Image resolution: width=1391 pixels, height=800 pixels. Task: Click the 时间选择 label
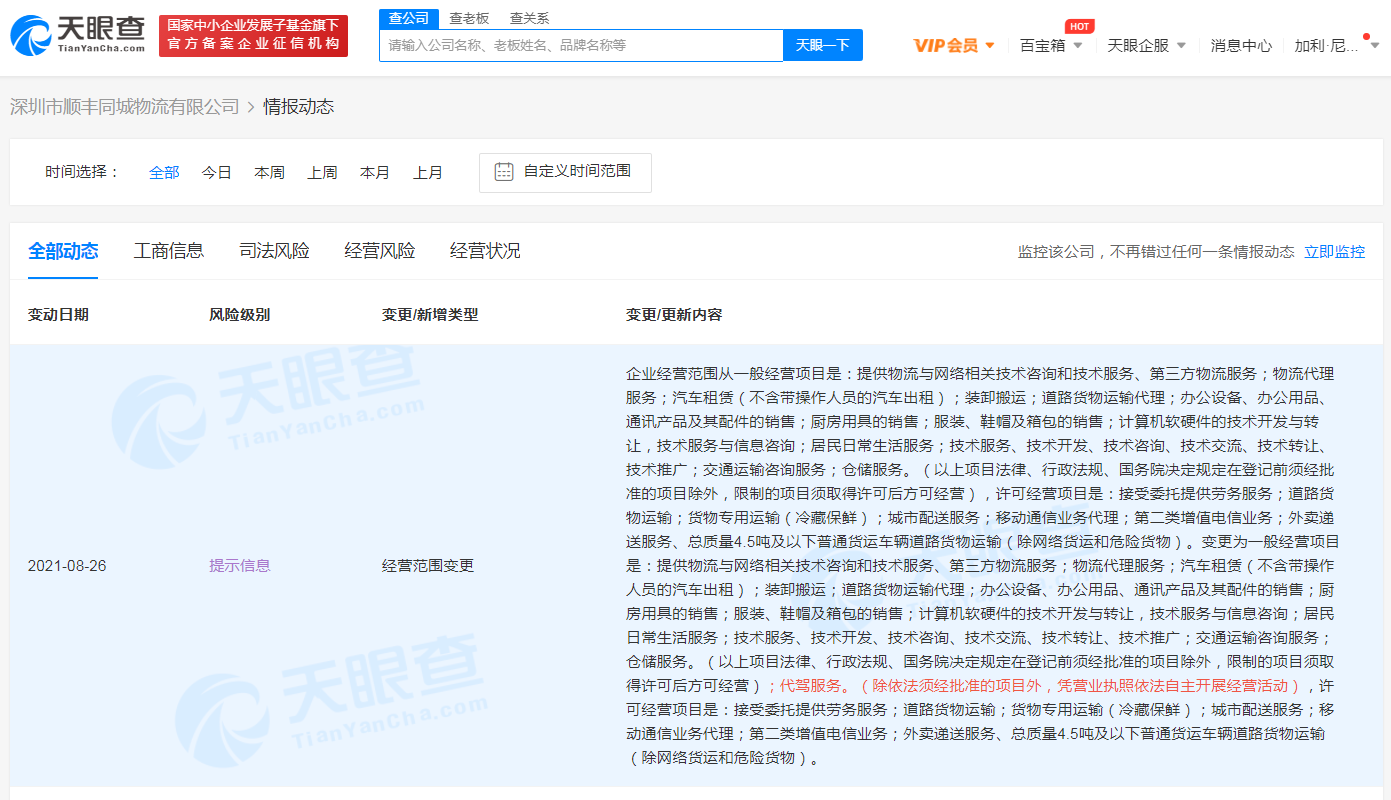(82, 172)
